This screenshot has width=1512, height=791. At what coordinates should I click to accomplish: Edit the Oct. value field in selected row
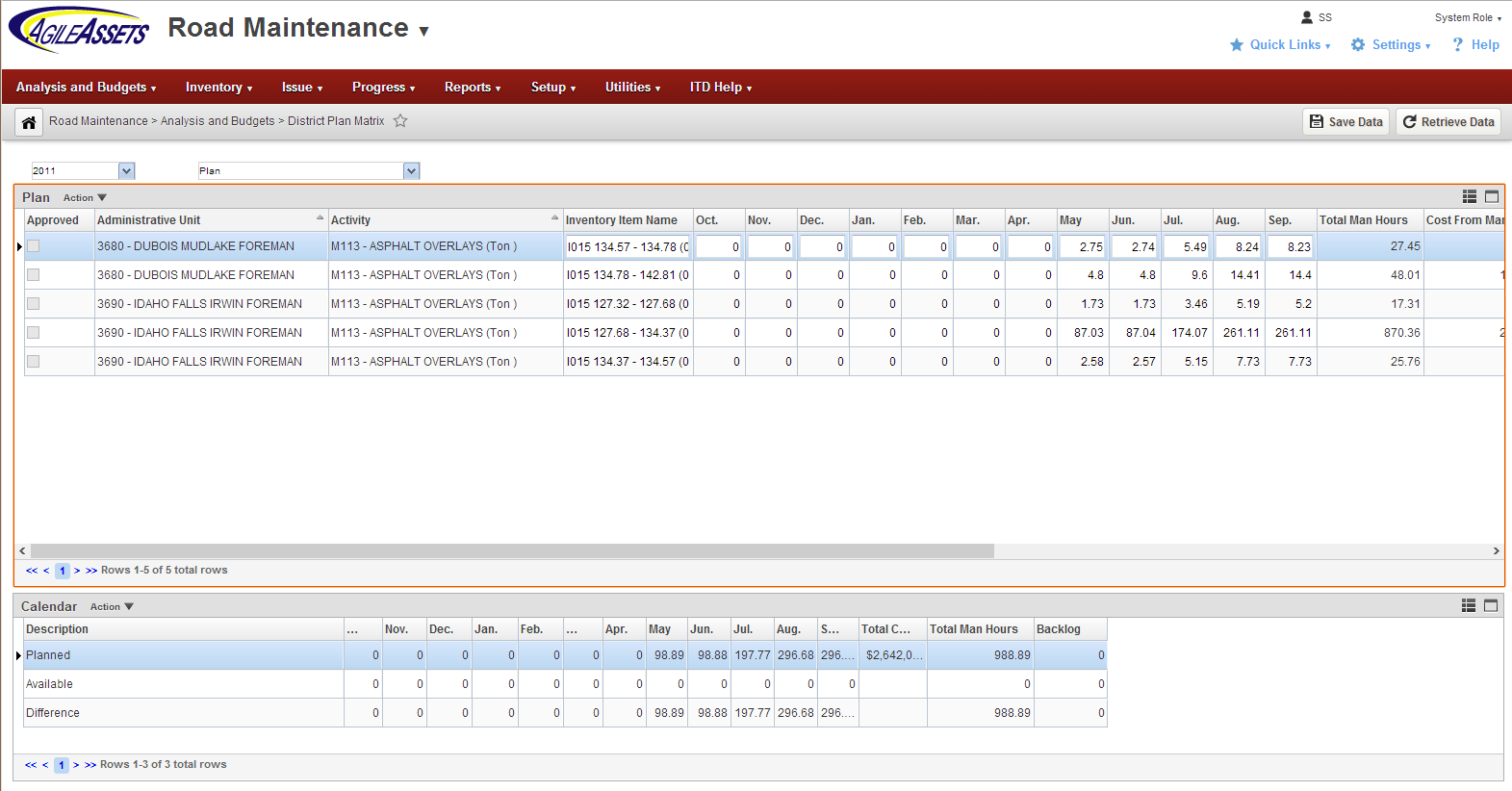coord(719,246)
